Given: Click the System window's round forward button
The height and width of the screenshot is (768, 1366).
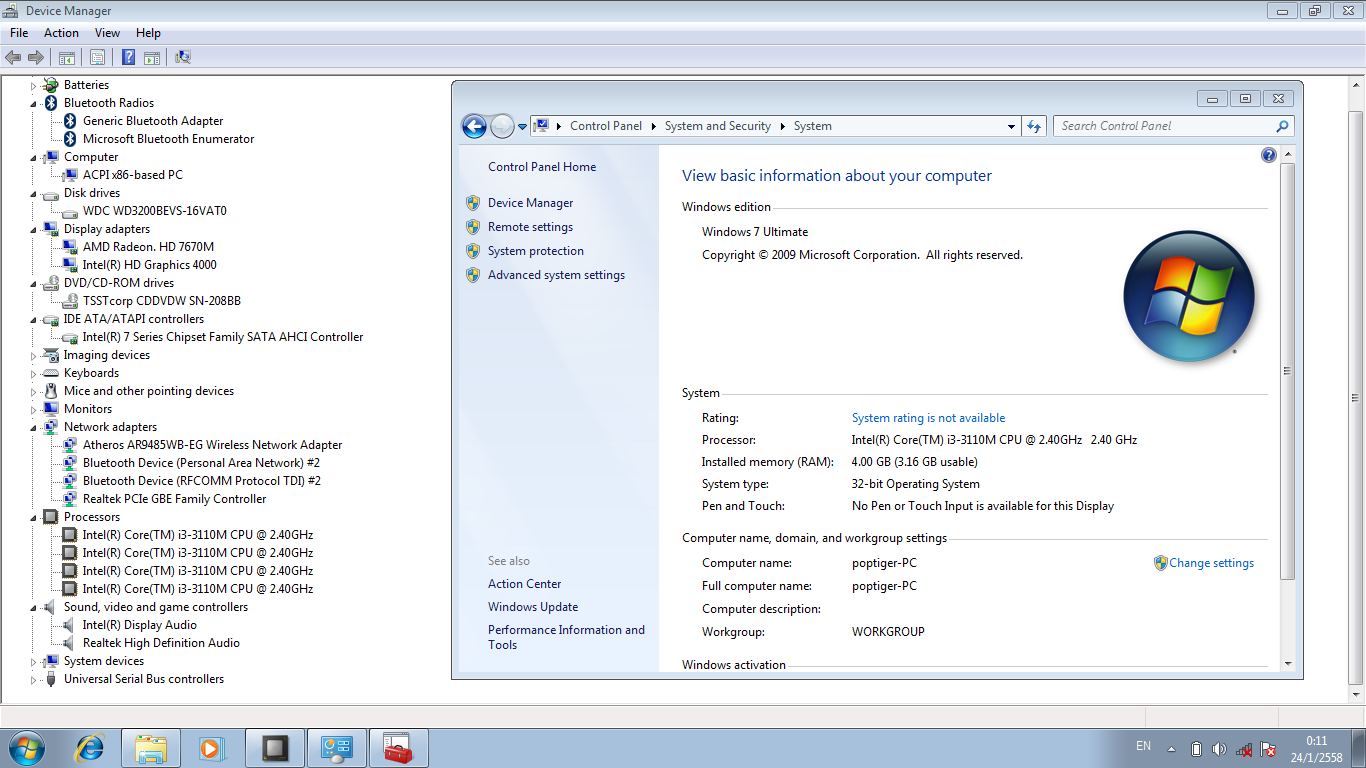Looking at the screenshot, I should [x=502, y=126].
